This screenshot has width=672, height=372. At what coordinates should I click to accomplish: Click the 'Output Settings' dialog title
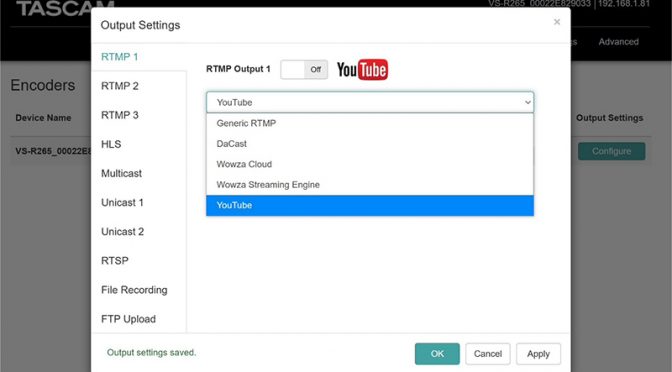click(140, 25)
